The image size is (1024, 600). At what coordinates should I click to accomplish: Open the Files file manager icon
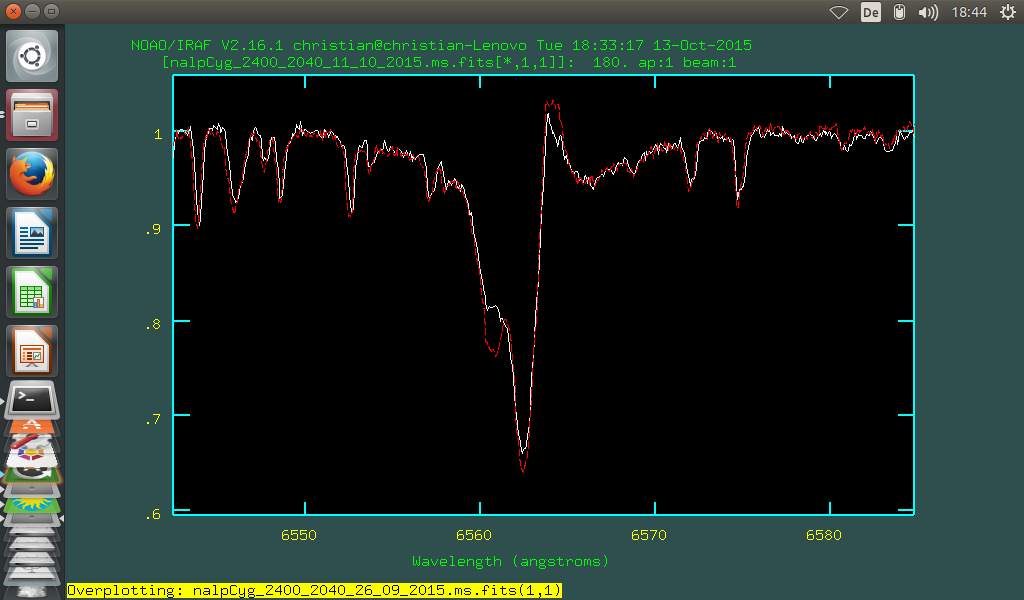pos(32,114)
